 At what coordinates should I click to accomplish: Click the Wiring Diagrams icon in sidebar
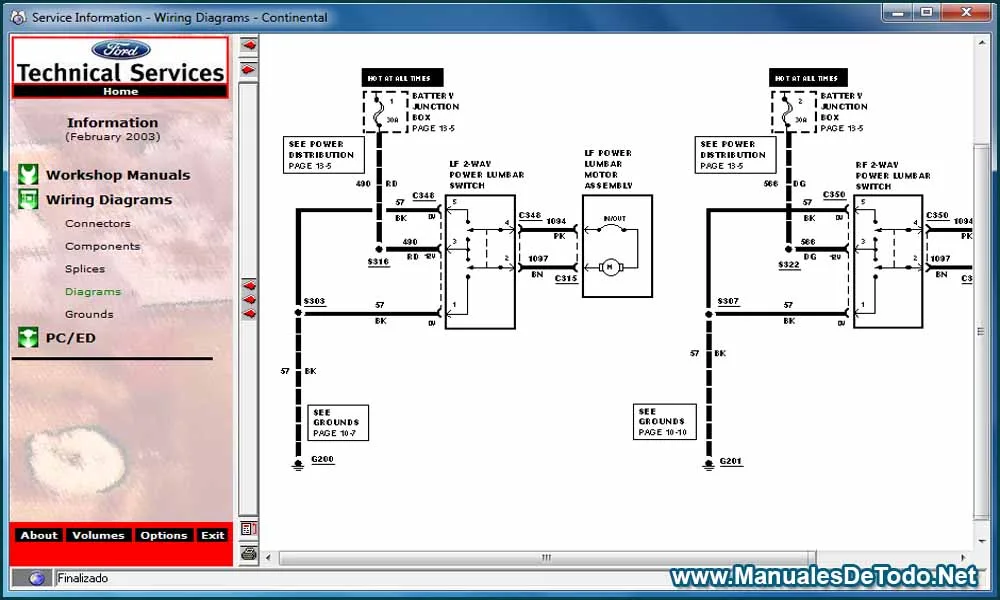click(x=27, y=199)
